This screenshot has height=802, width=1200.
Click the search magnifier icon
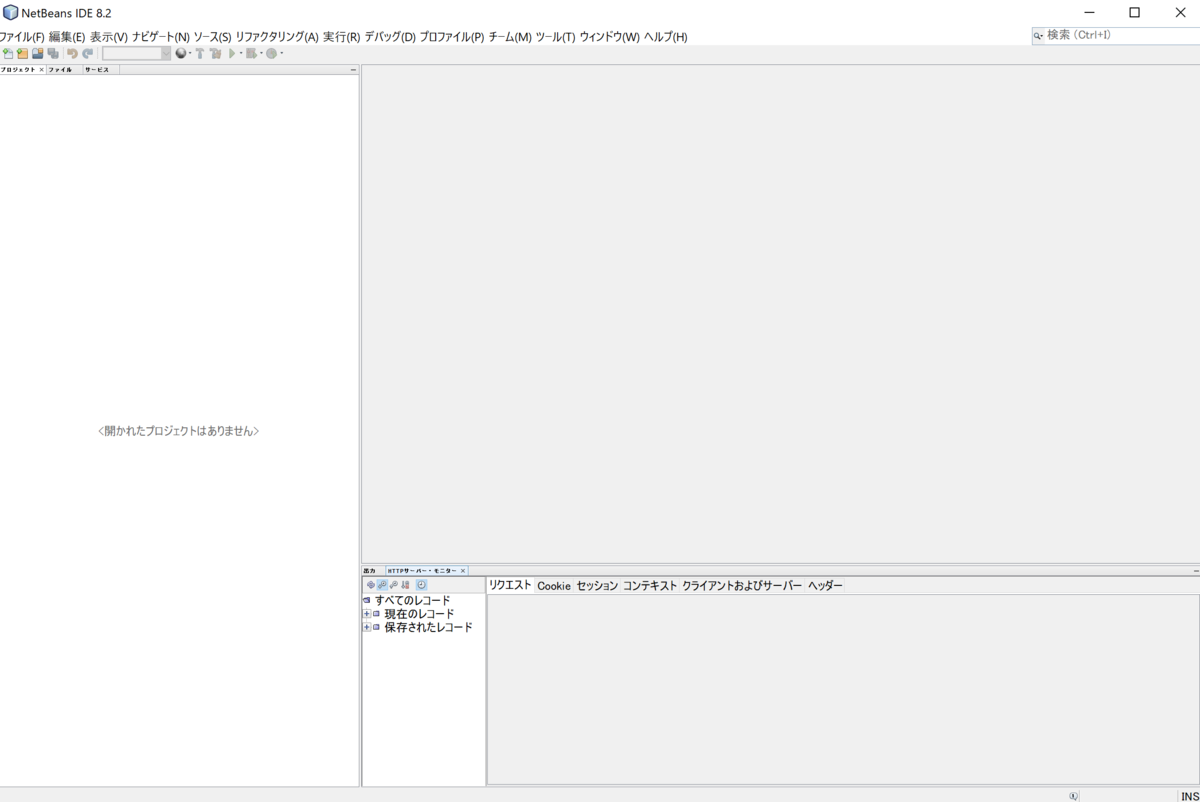coord(1038,35)
